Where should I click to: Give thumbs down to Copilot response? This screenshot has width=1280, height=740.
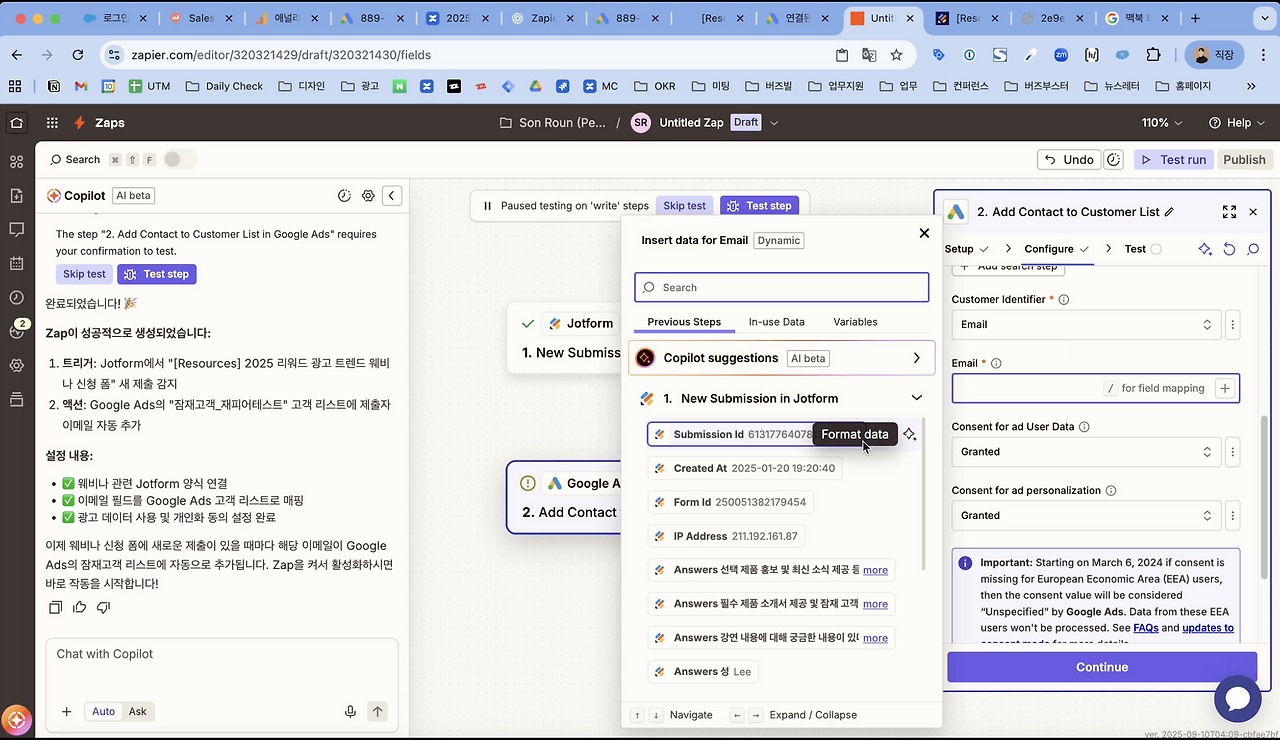click(x=104, y=607)
